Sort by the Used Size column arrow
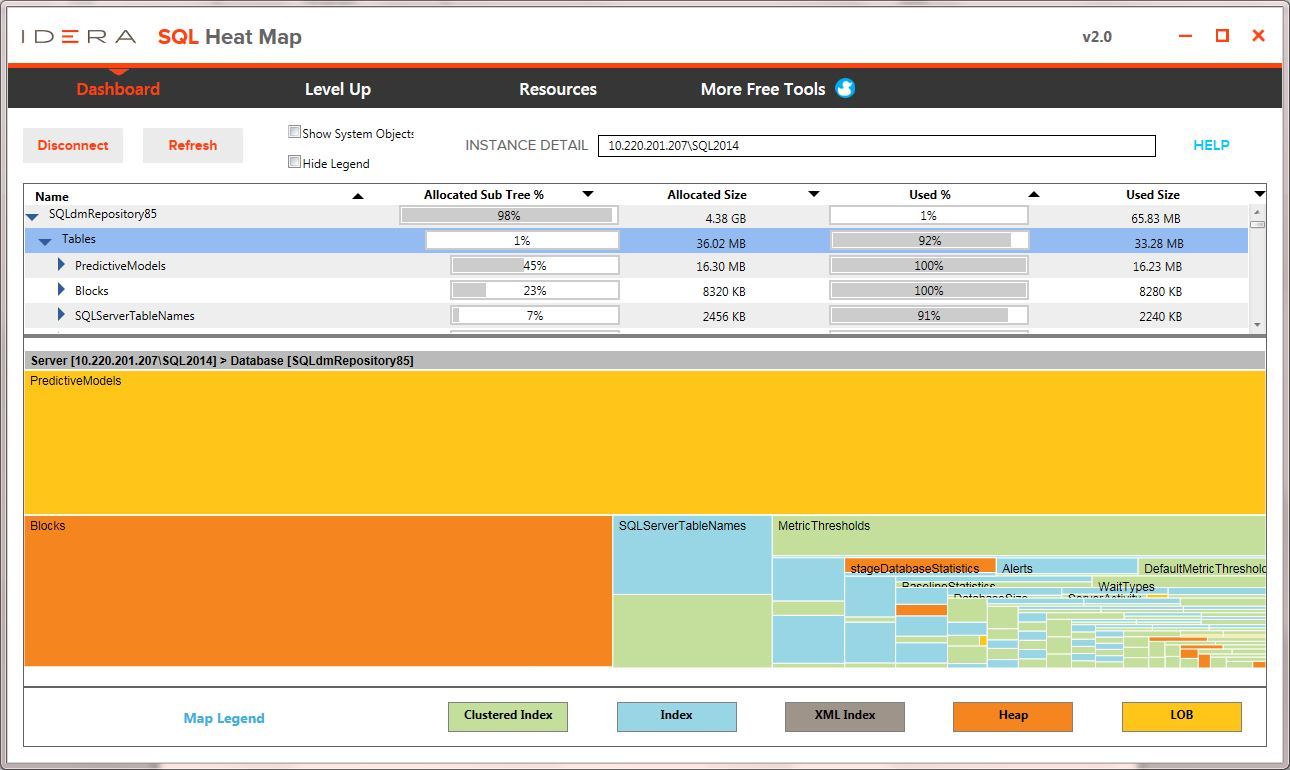1290x770 pixels. (x=1259, y=194)
